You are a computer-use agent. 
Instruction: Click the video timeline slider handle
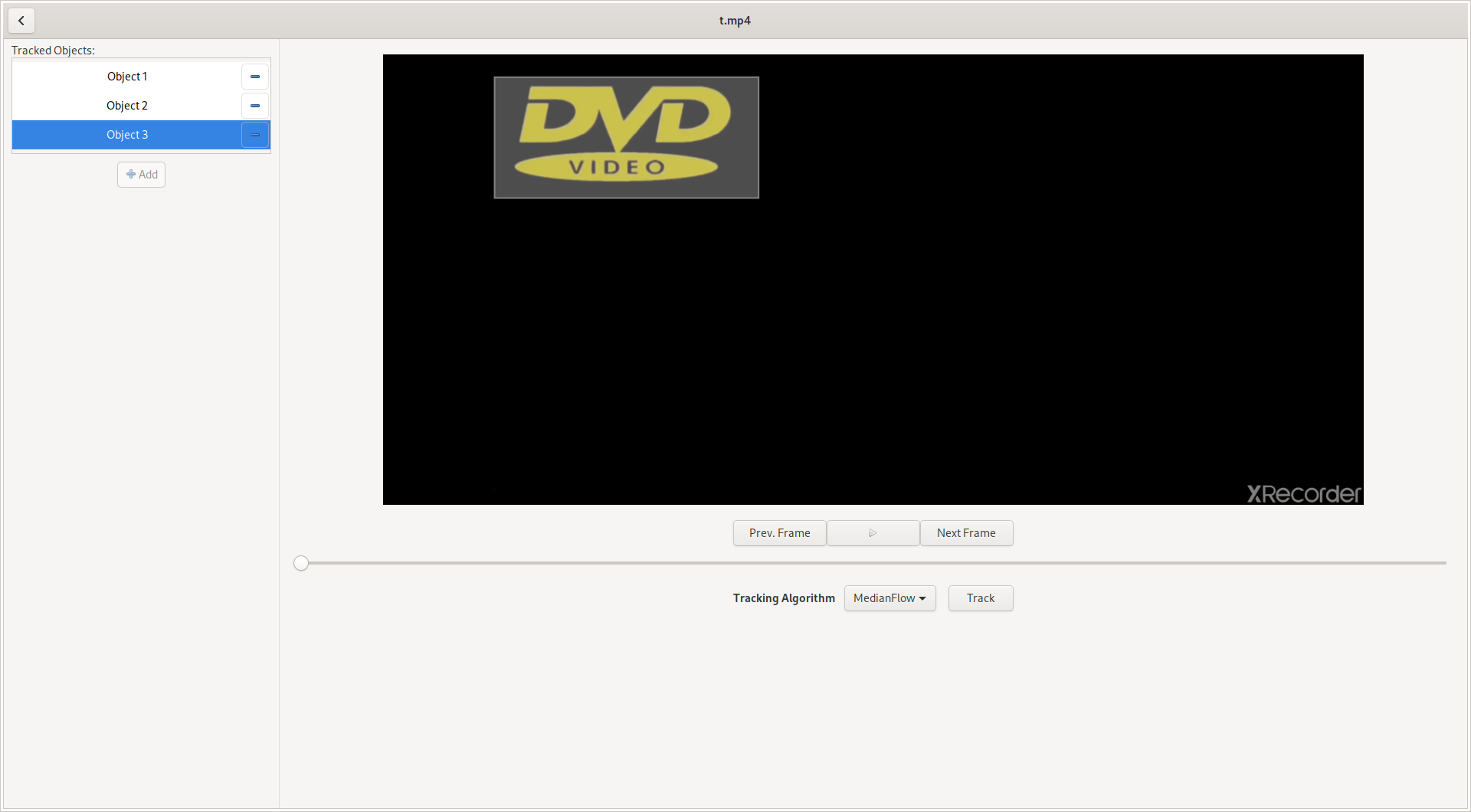[301, 563]
